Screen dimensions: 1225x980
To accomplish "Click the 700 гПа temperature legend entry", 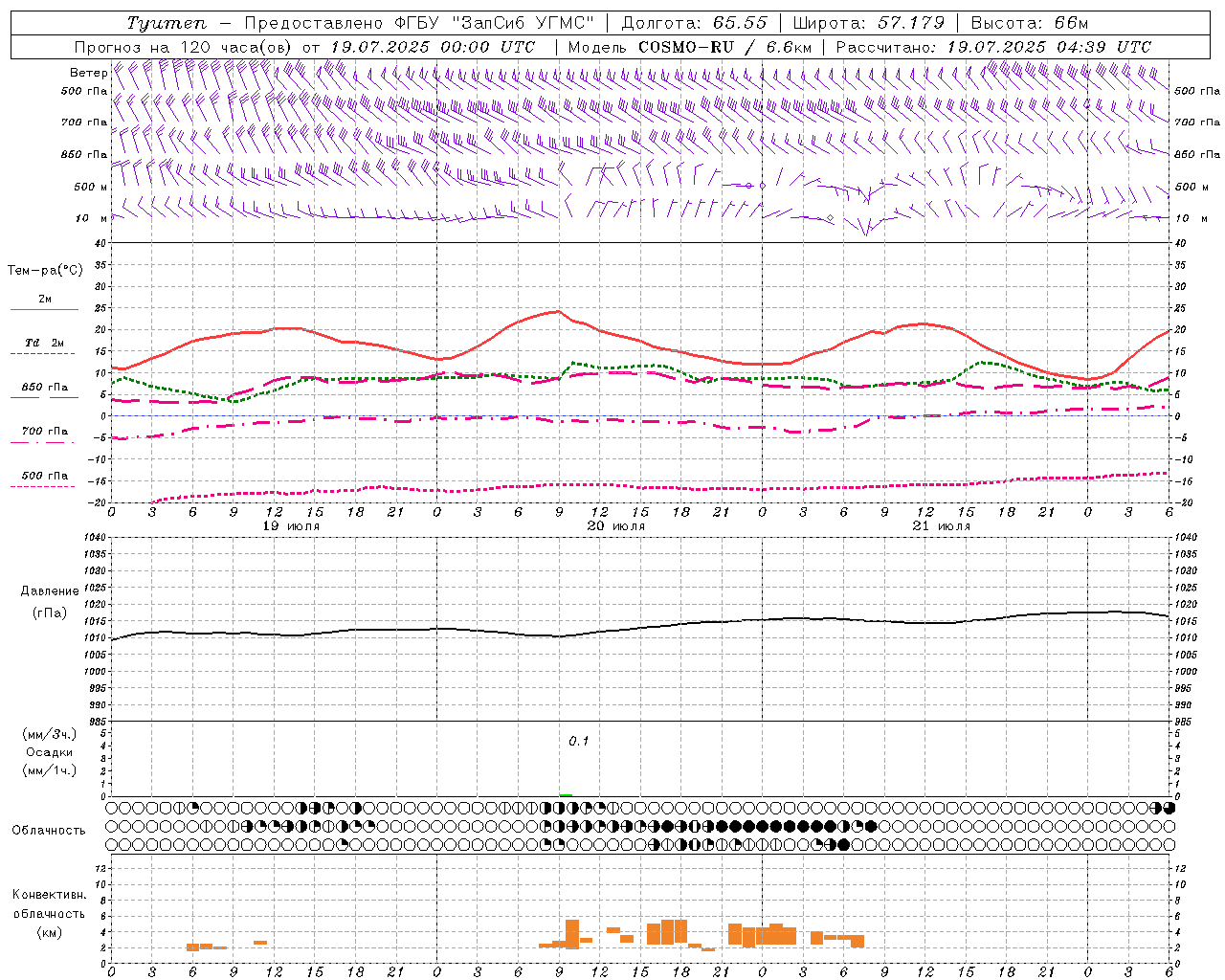I will [x=45, y=431].
